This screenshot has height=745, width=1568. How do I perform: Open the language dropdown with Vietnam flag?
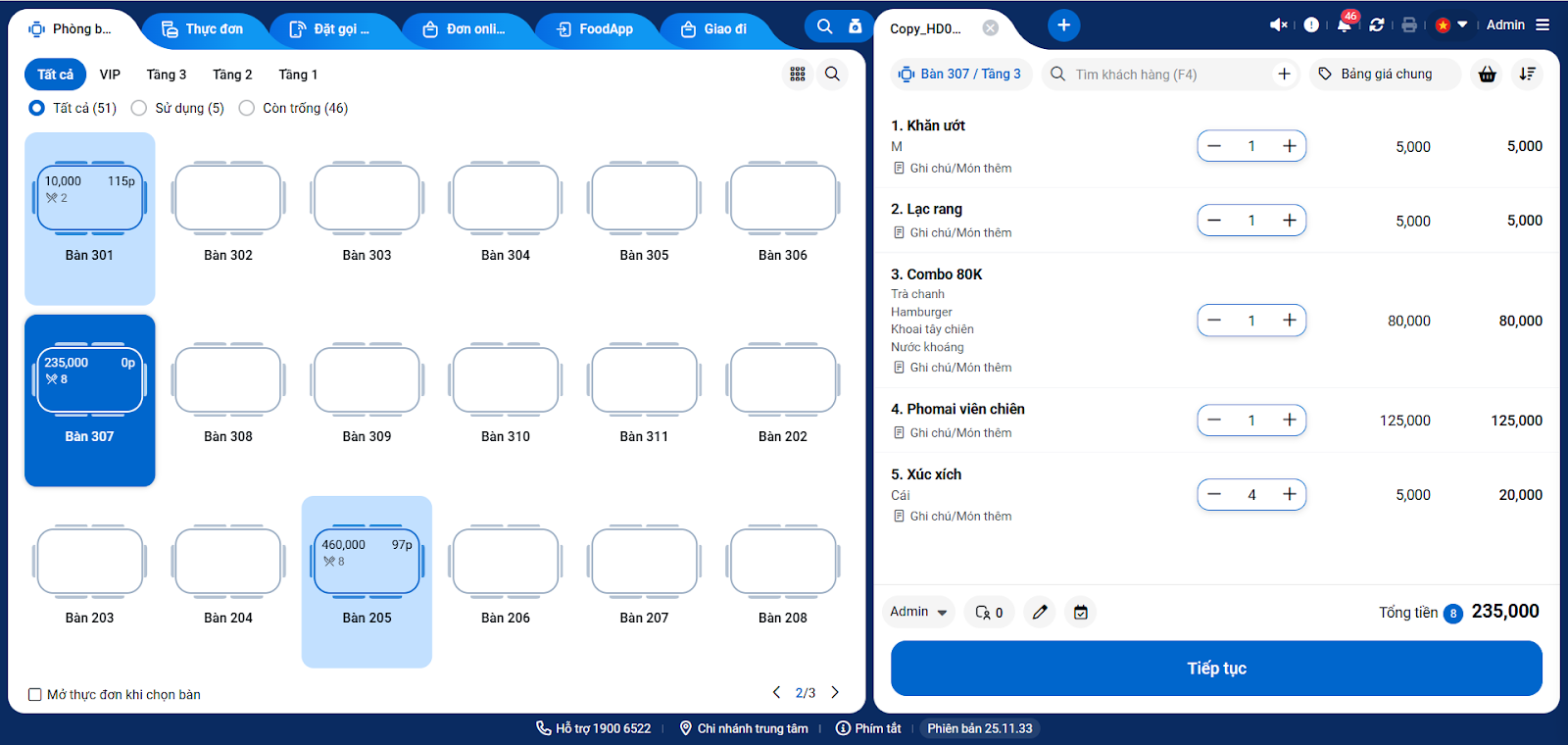point(1451,25)
